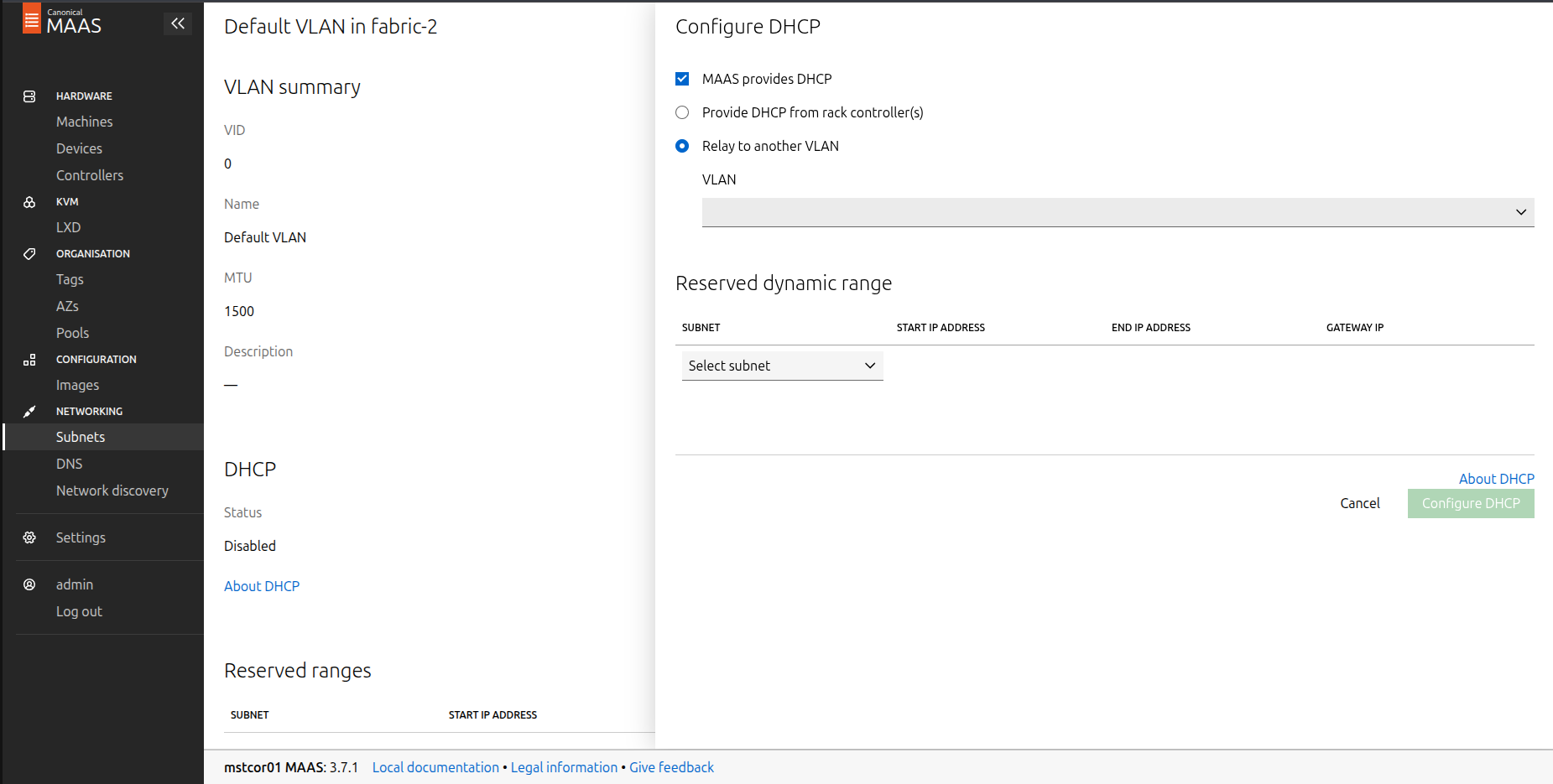This screenshot has height=784, width=1553.
Task: Open Machines in the sidebar
Action: (x=84, y=122)
